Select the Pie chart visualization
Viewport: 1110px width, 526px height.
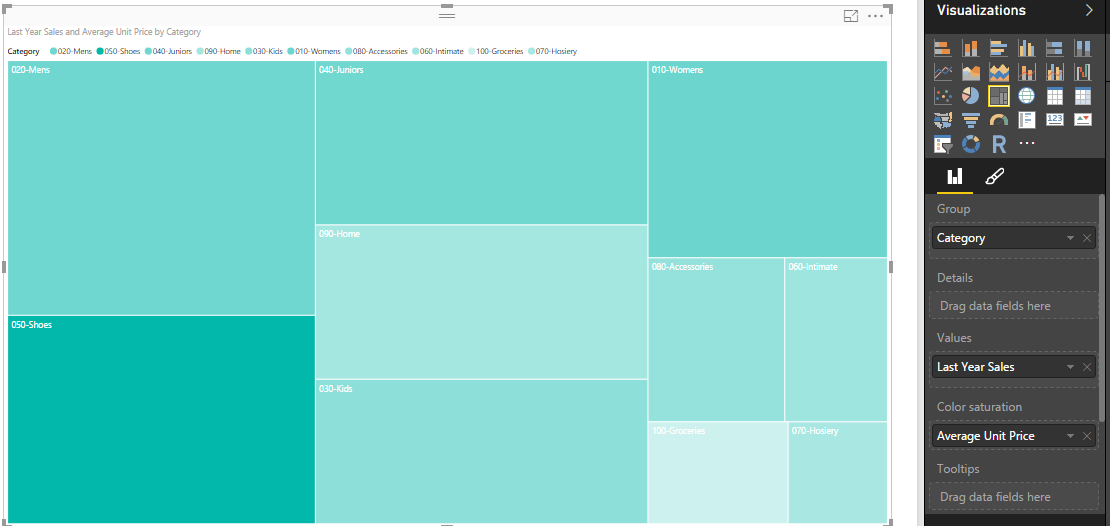coord(971,96)
